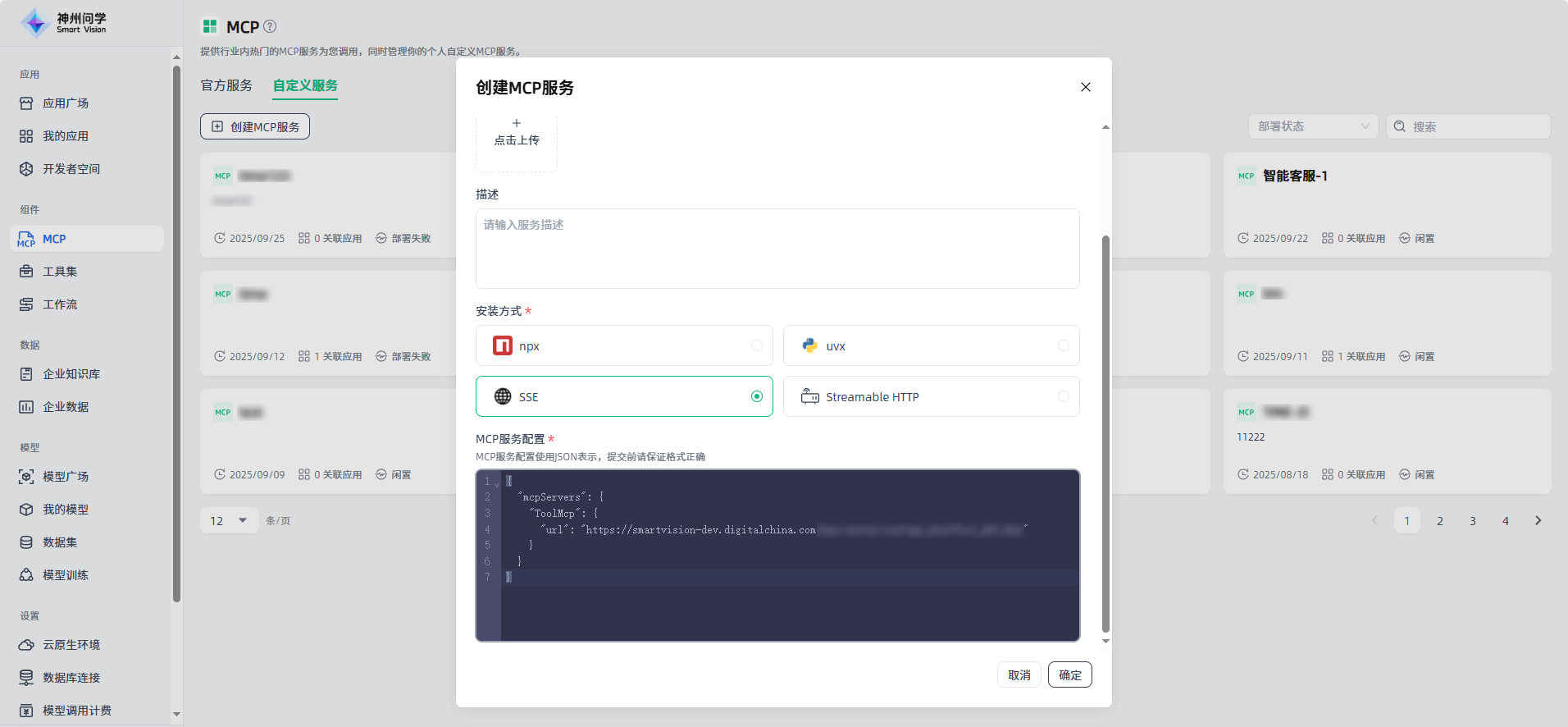Screen dimensions: 1568x727
Task: Click 取消 to cancel the dialog
Action: [x=1019, y=674]
